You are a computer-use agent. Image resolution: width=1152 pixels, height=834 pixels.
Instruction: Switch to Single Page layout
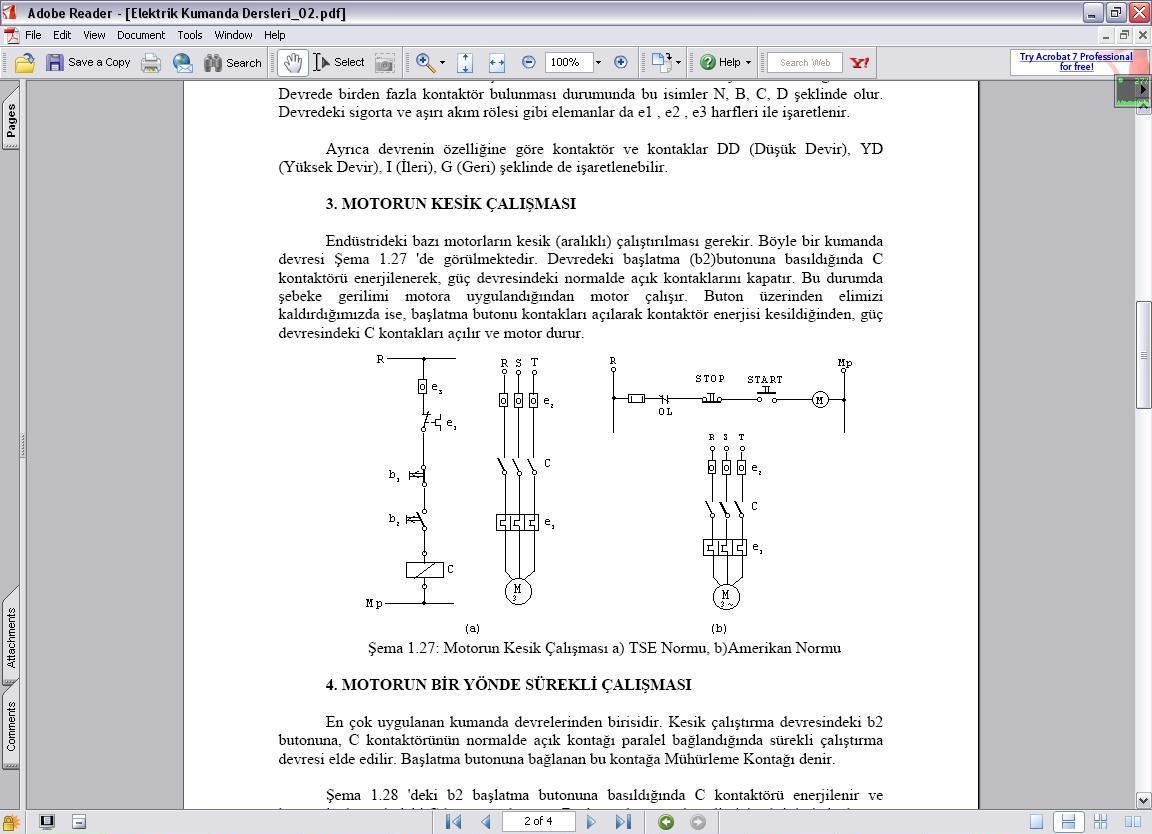(1036, 822)
